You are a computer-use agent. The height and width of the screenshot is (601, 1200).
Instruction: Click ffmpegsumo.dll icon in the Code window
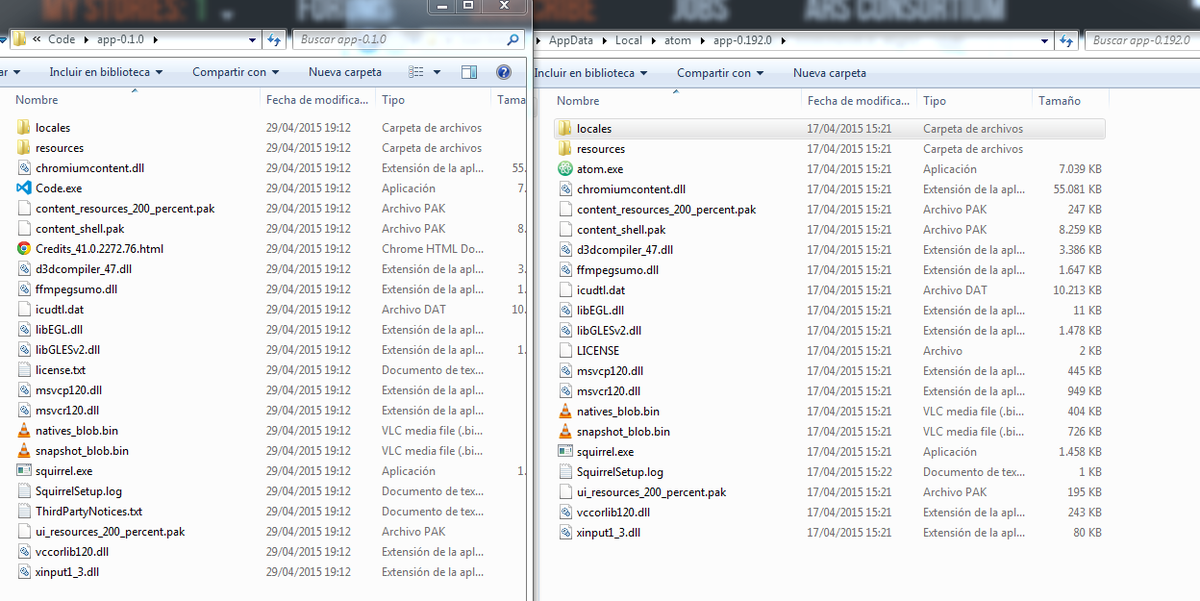point(24,289)
